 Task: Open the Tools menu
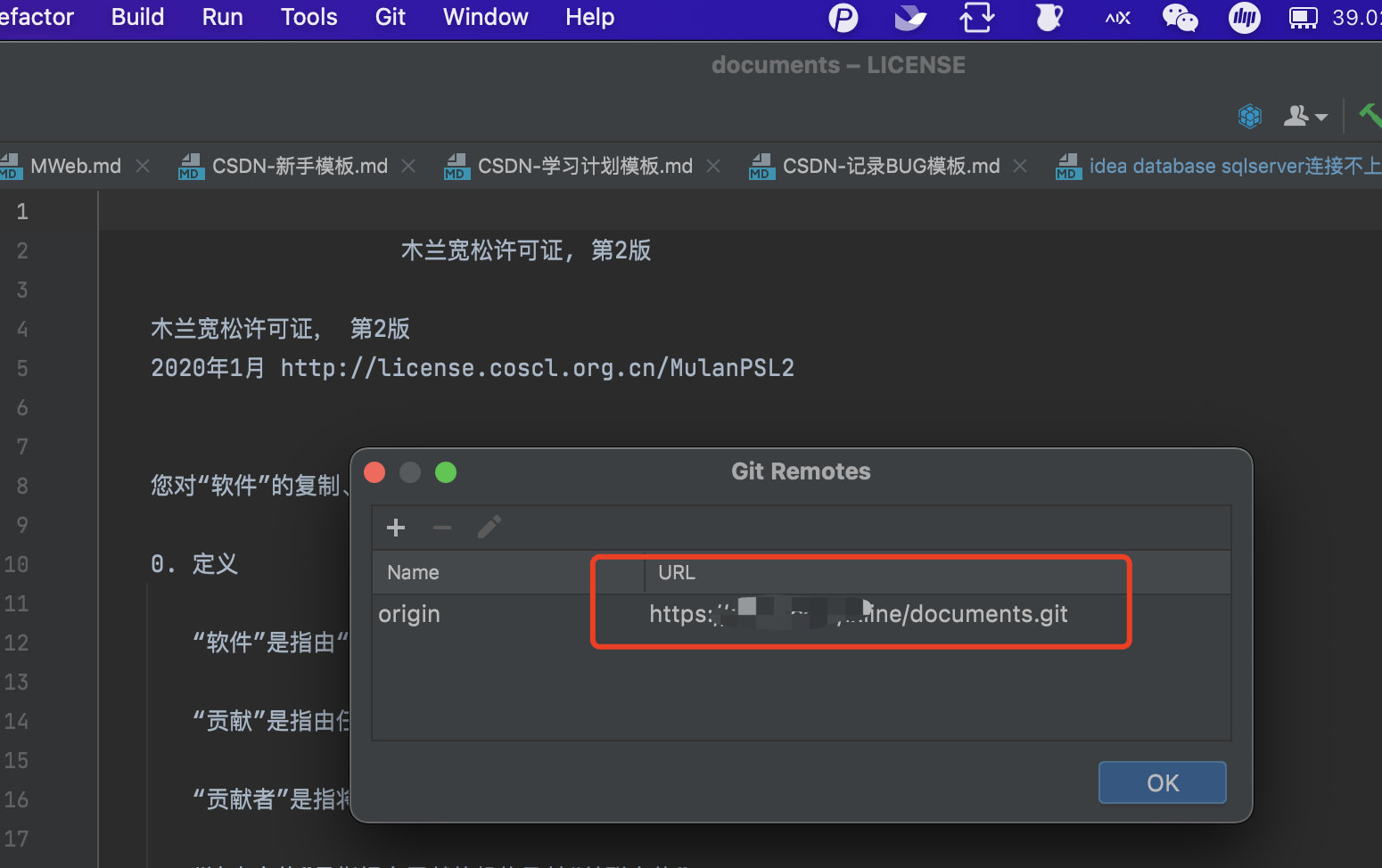coord(308,17)
